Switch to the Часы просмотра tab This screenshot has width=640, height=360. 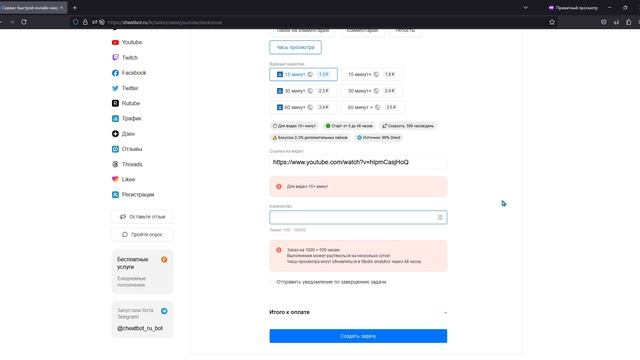coord(295,47)
